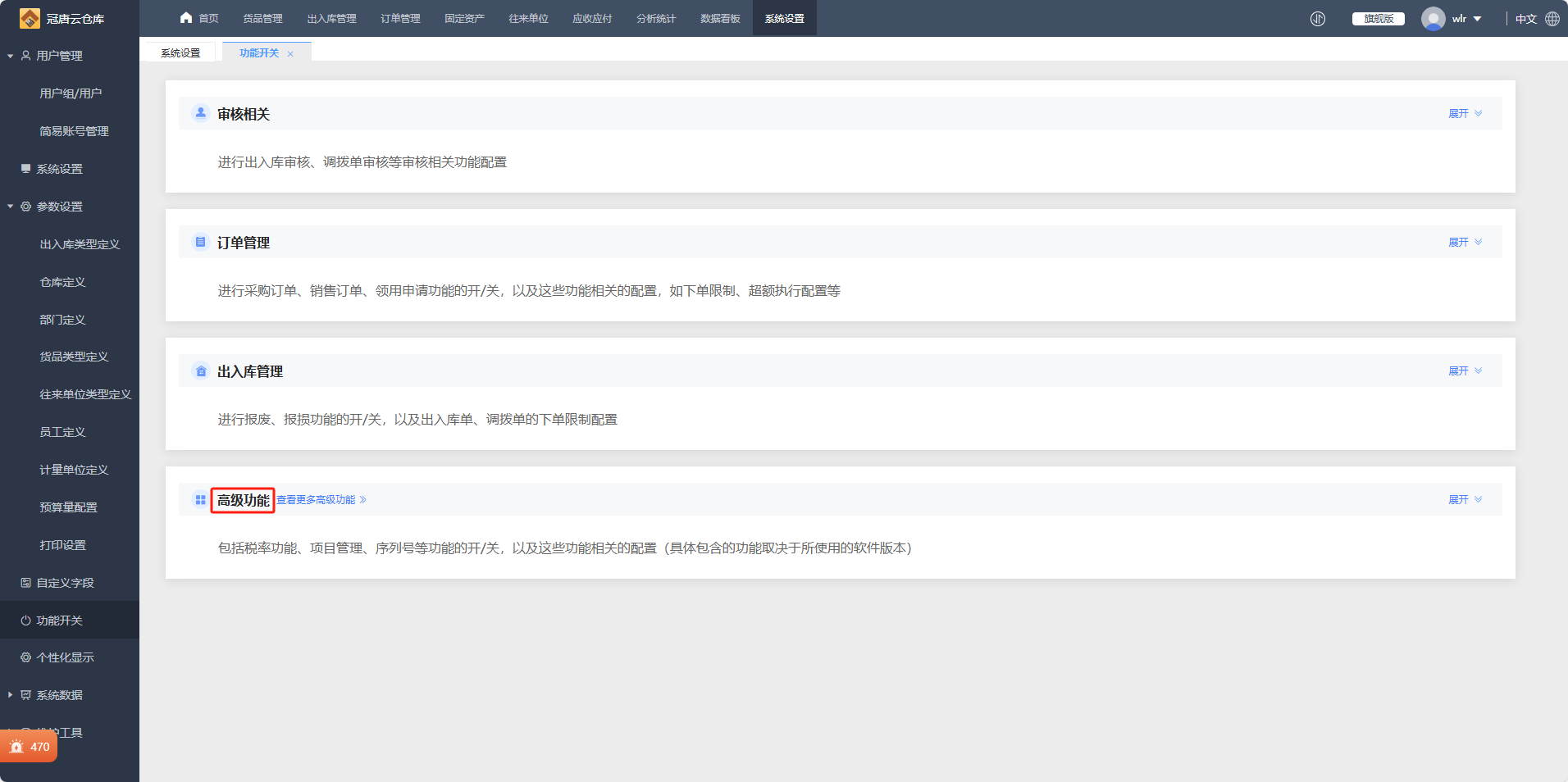Open 应收应付 top menu
The image size is (1568, 782).
592,19
